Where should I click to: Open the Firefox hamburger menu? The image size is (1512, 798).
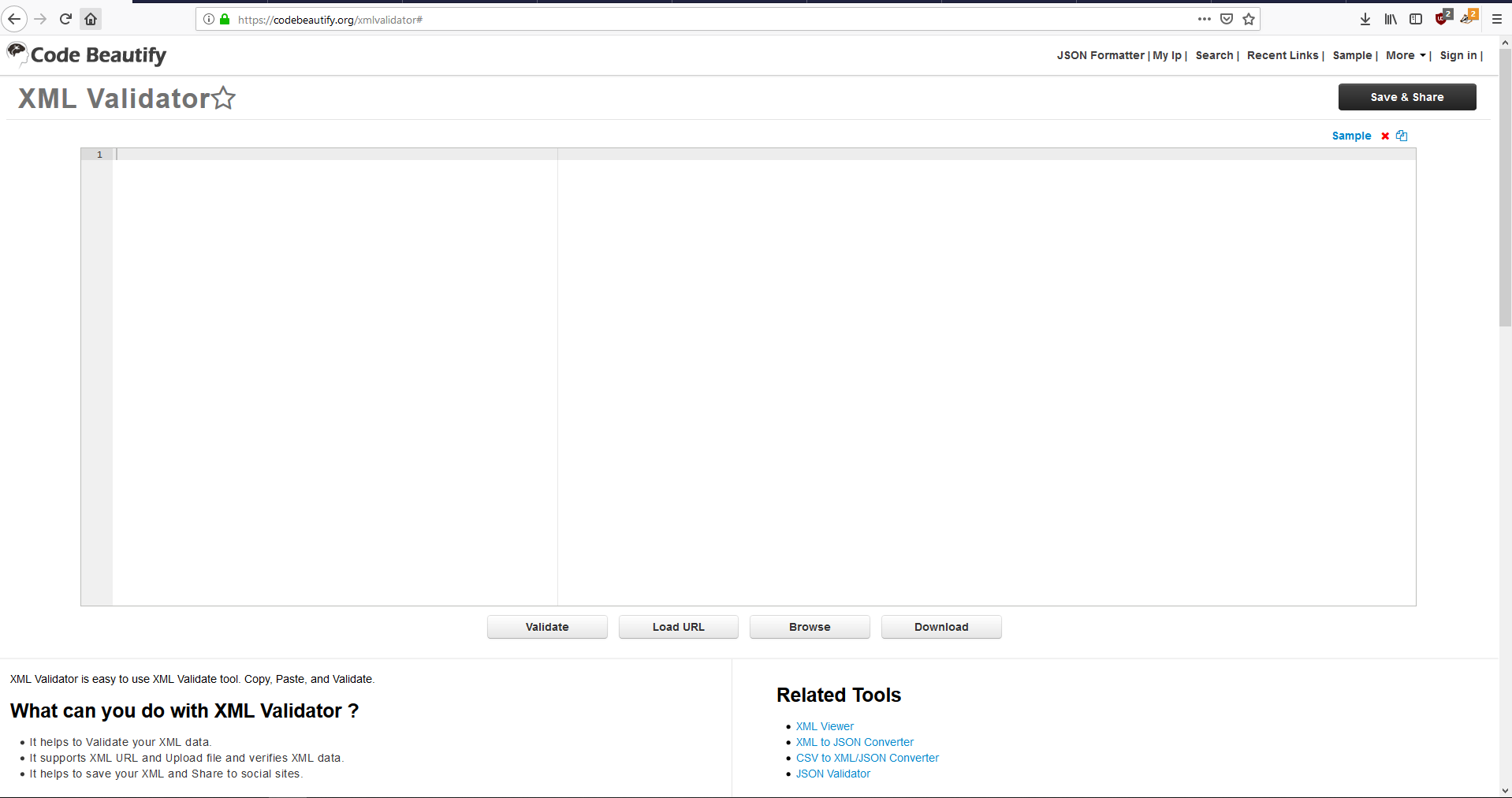click(1496, 19)
